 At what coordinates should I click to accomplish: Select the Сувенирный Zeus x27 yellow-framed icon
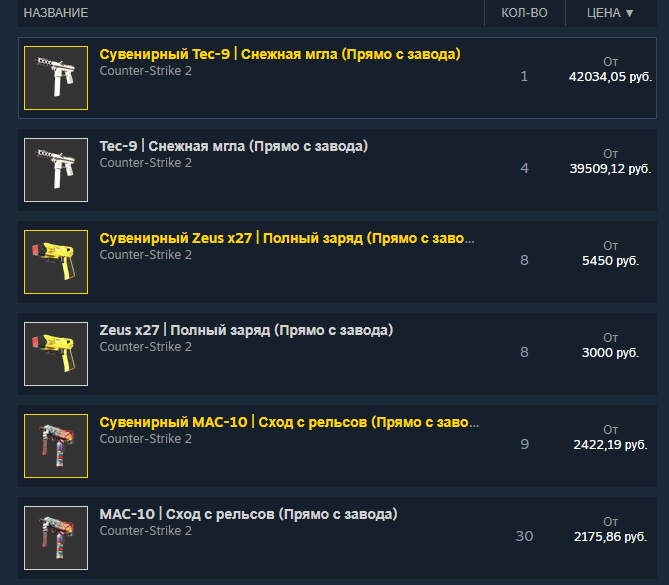click(56, 262)
